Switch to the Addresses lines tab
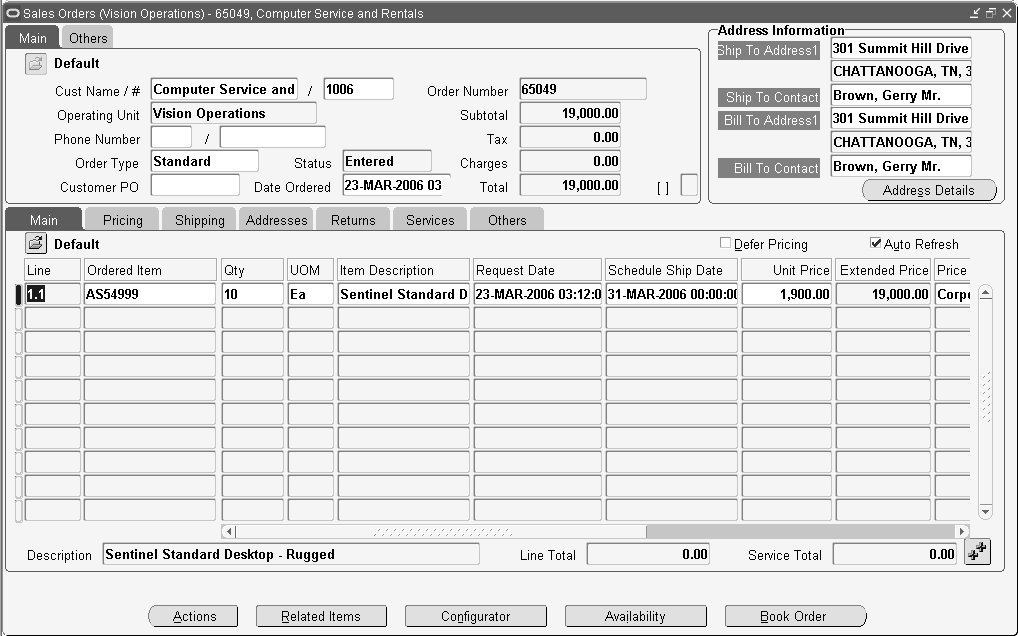Screen dimensions: 1018x636 (277, 219)
